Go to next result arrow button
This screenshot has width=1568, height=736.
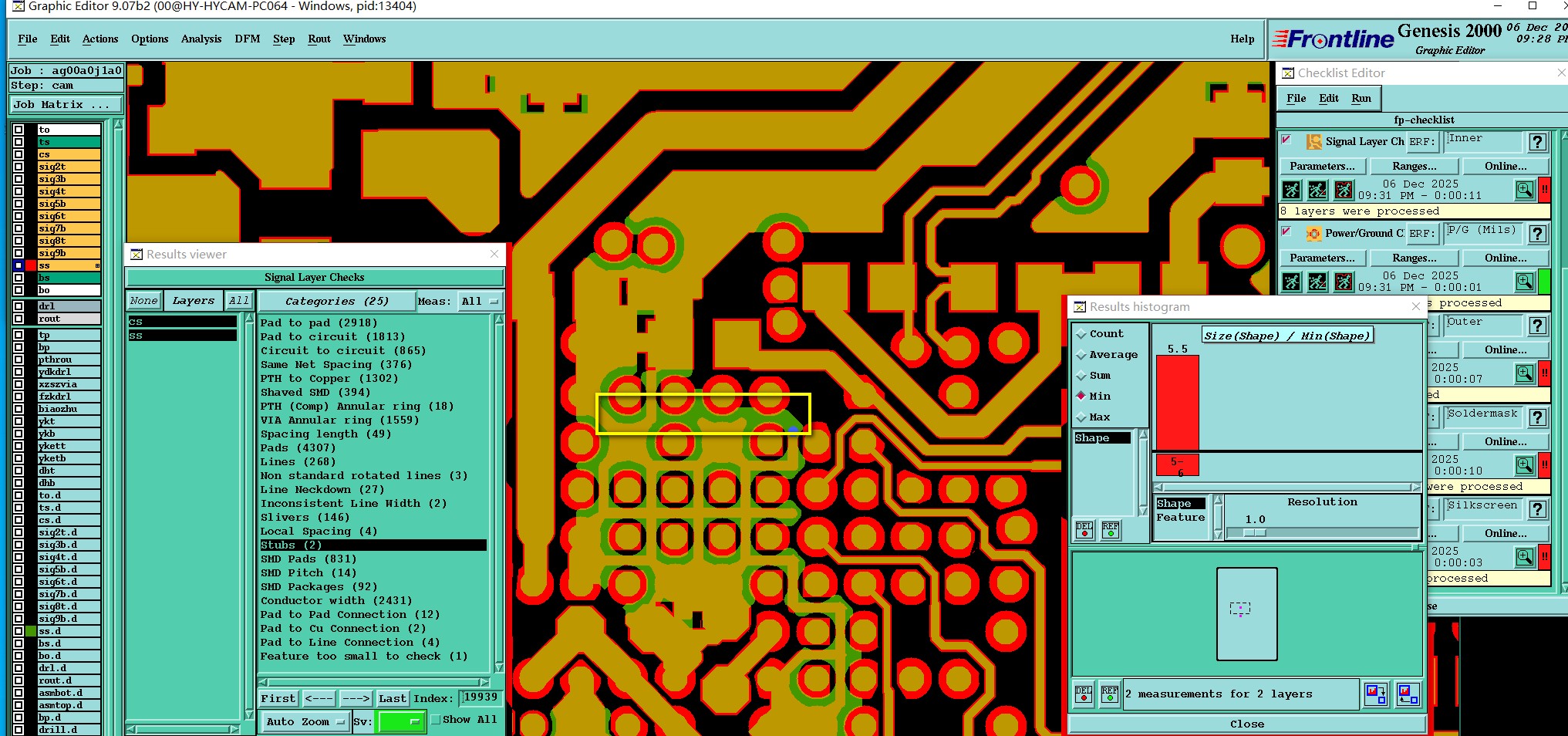[356, 699]
